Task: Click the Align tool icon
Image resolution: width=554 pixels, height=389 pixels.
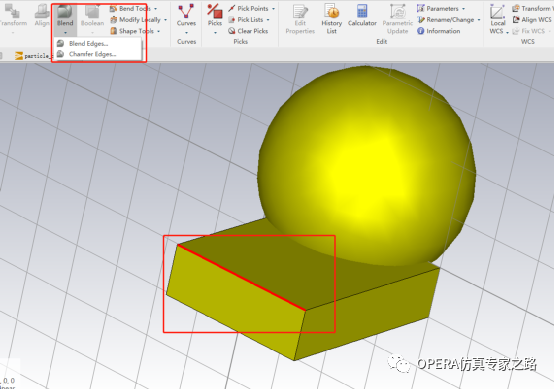Action: (42, 16)
